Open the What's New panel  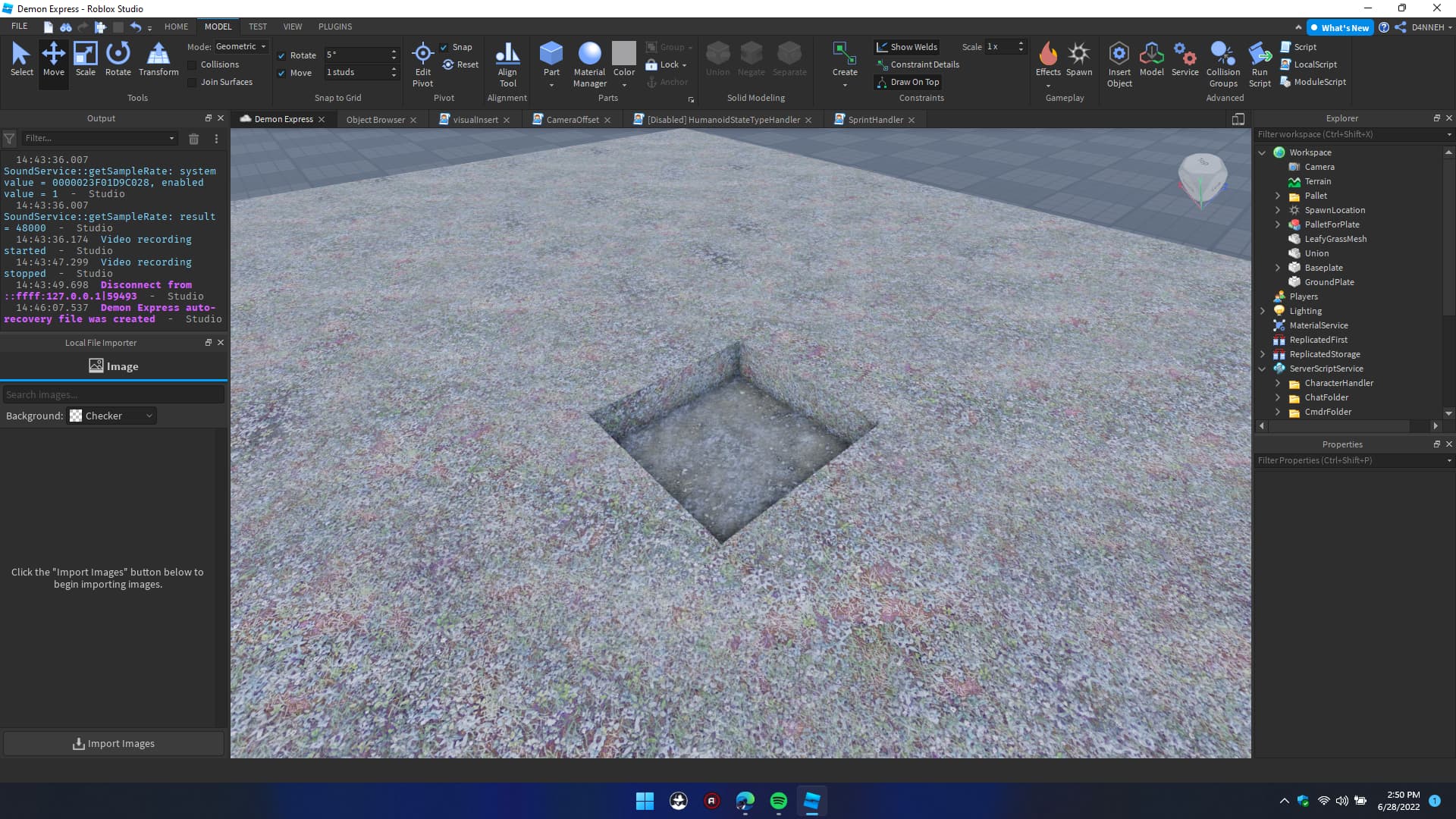1340,27
